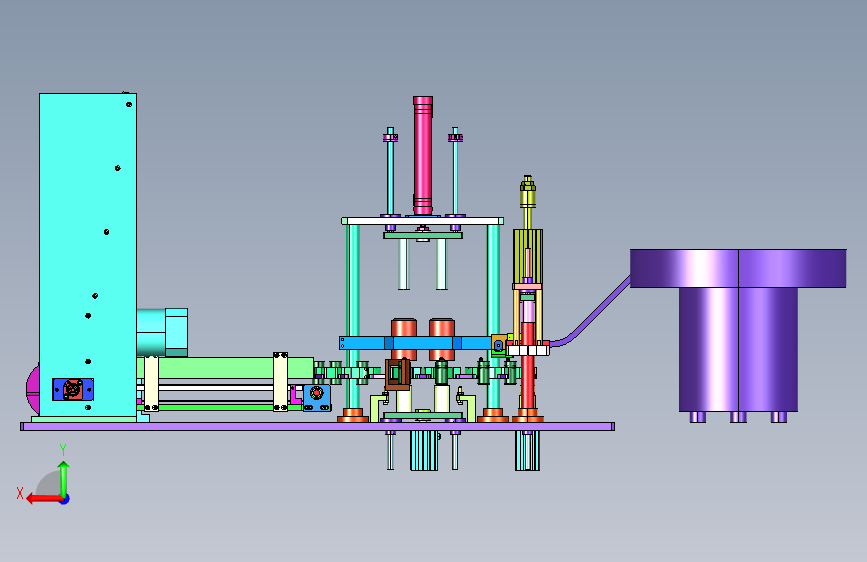This screenshot has width=867, height=562.
Task: Click the Y axis label
Action: [63, 450]
